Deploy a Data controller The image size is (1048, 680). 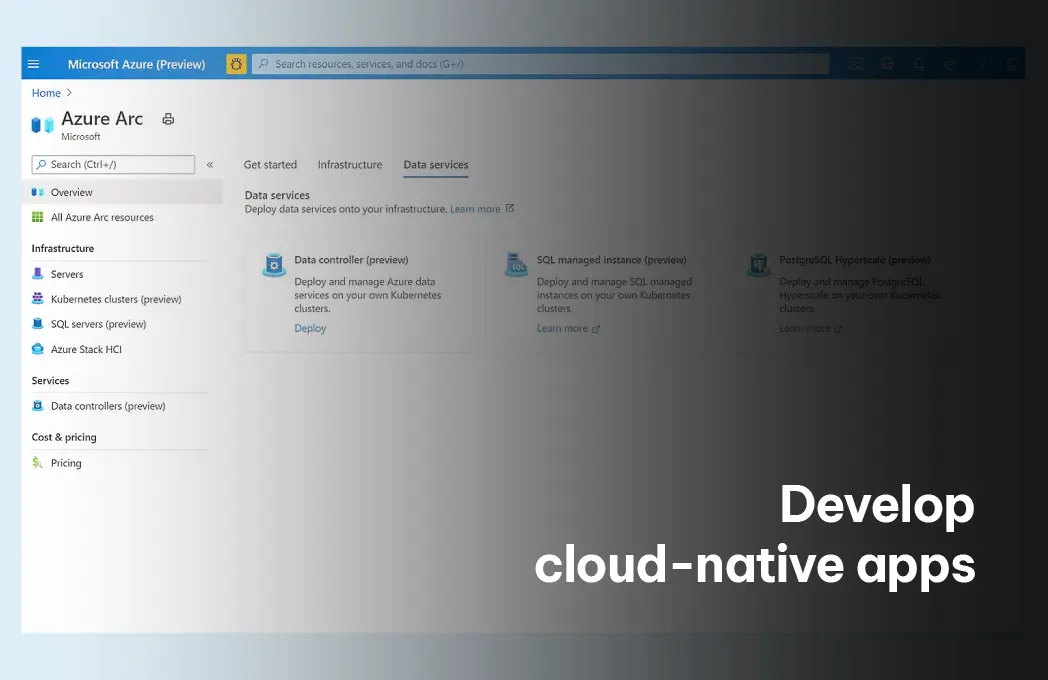click(x=310, y=328)
